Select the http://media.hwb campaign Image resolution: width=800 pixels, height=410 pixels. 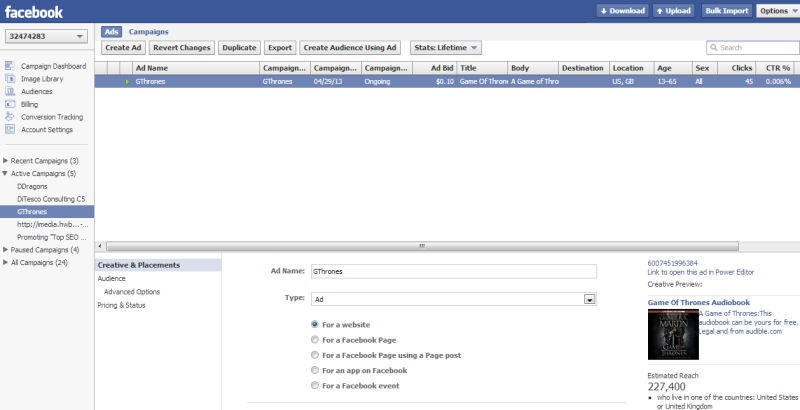click(53, 224)
